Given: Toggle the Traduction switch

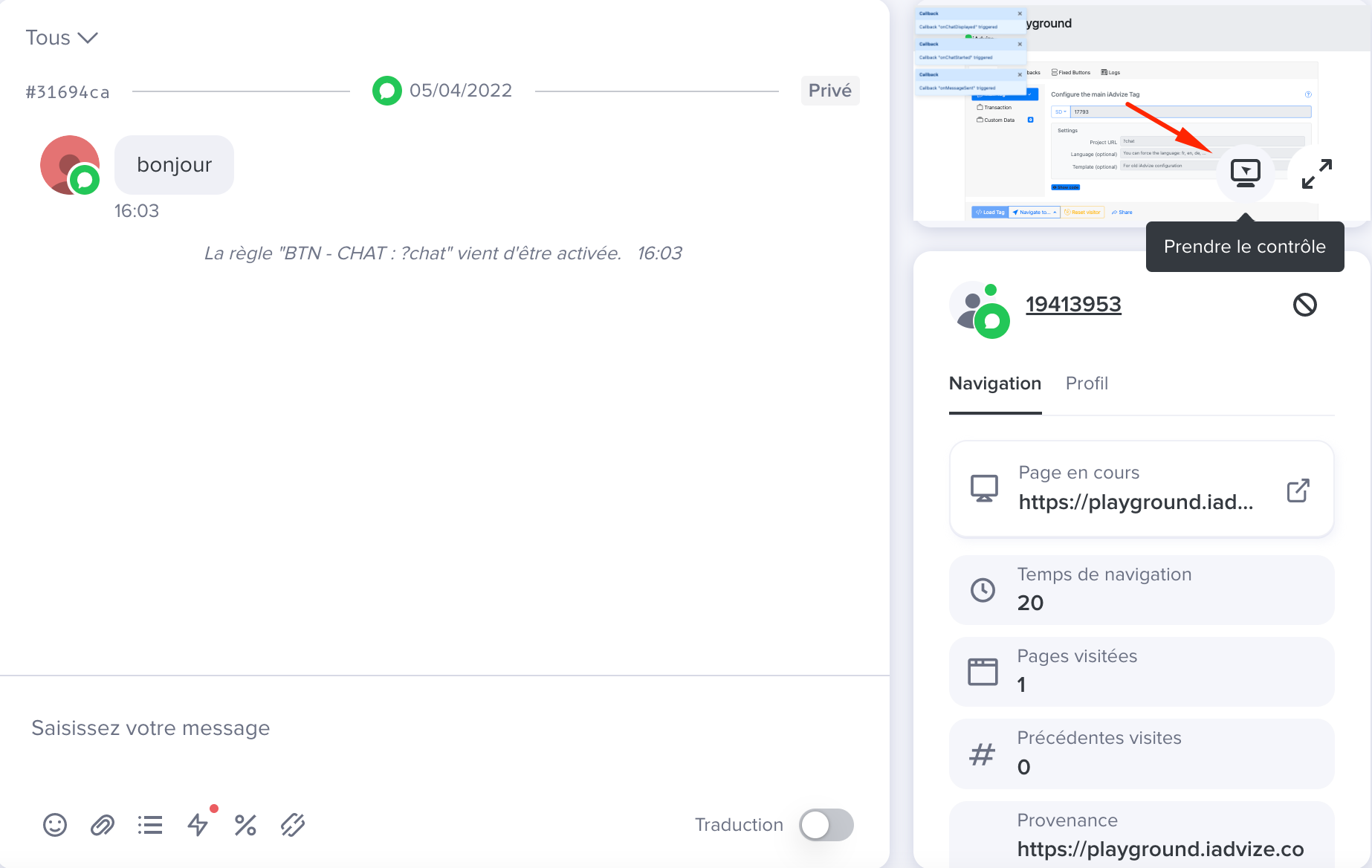Looking at the screenshot, I should pos(826,825).
